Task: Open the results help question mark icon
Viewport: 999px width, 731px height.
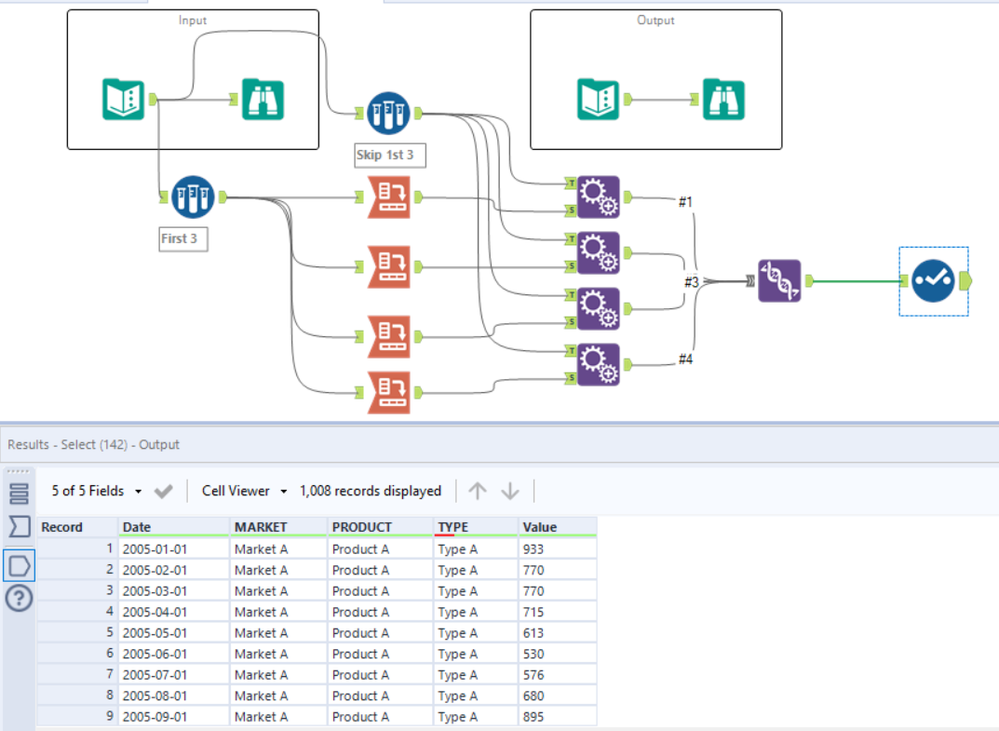Action: pyautogui.click(x=20, y=599)
